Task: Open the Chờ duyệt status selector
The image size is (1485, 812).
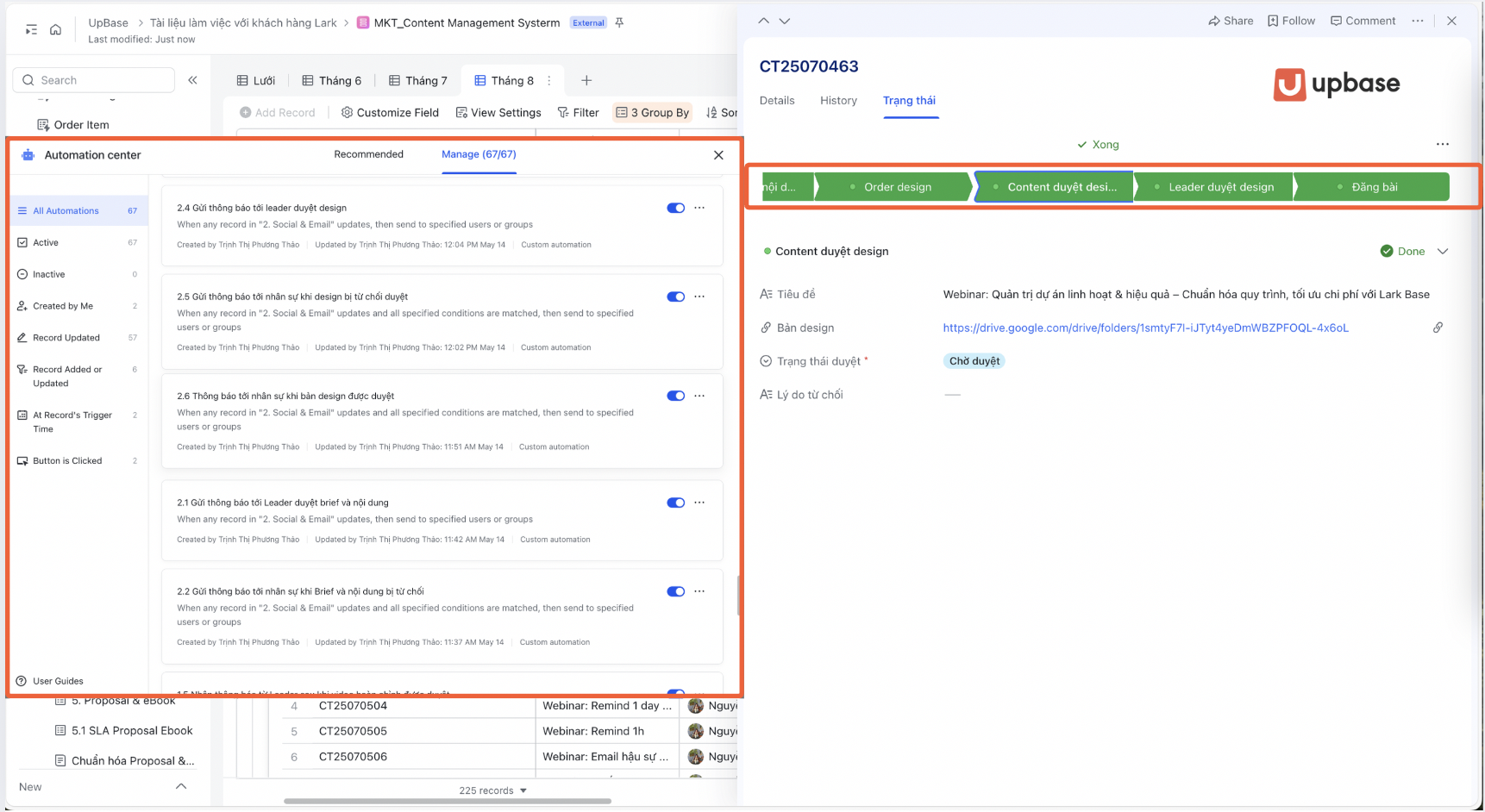Action: [x=974, y=361]
